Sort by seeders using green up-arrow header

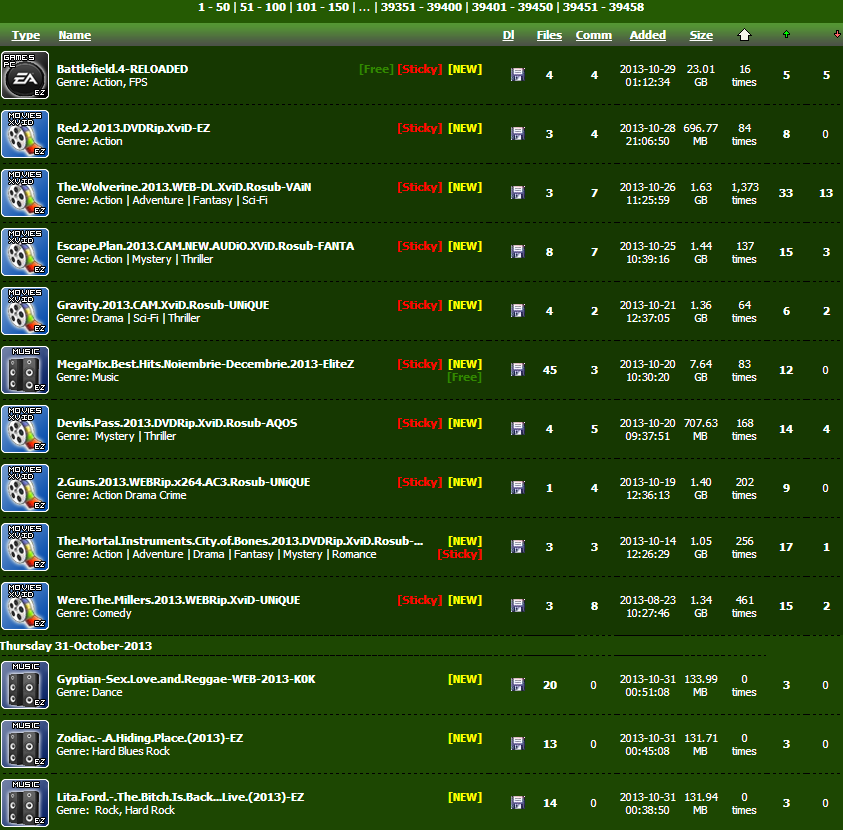(x=787, y=34)
